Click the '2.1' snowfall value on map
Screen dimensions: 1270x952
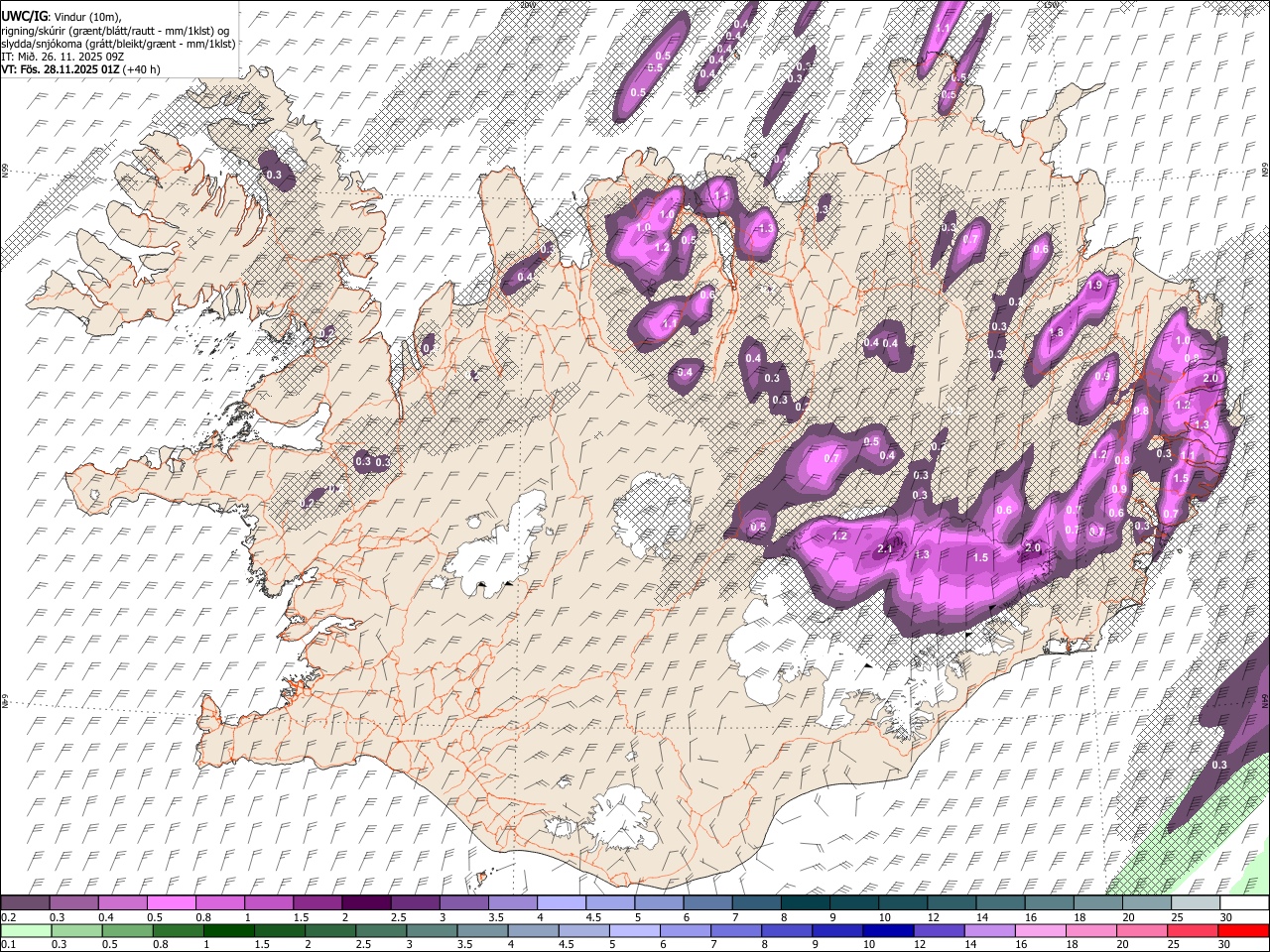(886, 547)
